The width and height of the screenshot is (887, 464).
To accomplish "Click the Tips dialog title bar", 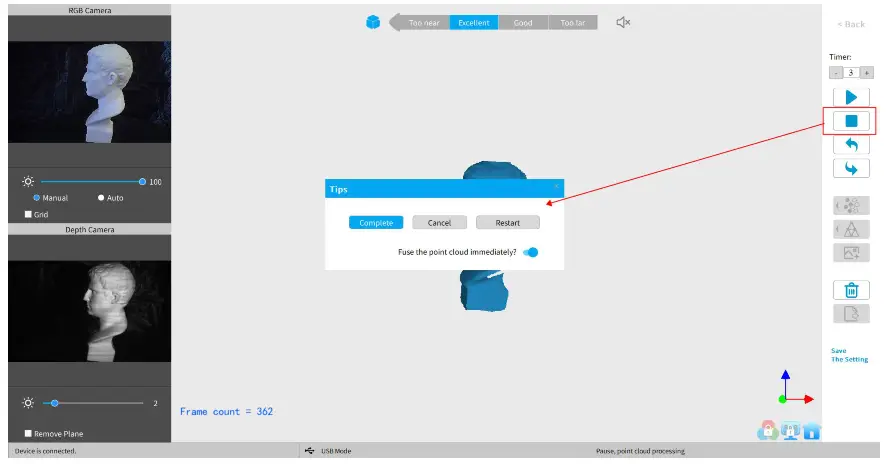I will [x=444, y=189].
